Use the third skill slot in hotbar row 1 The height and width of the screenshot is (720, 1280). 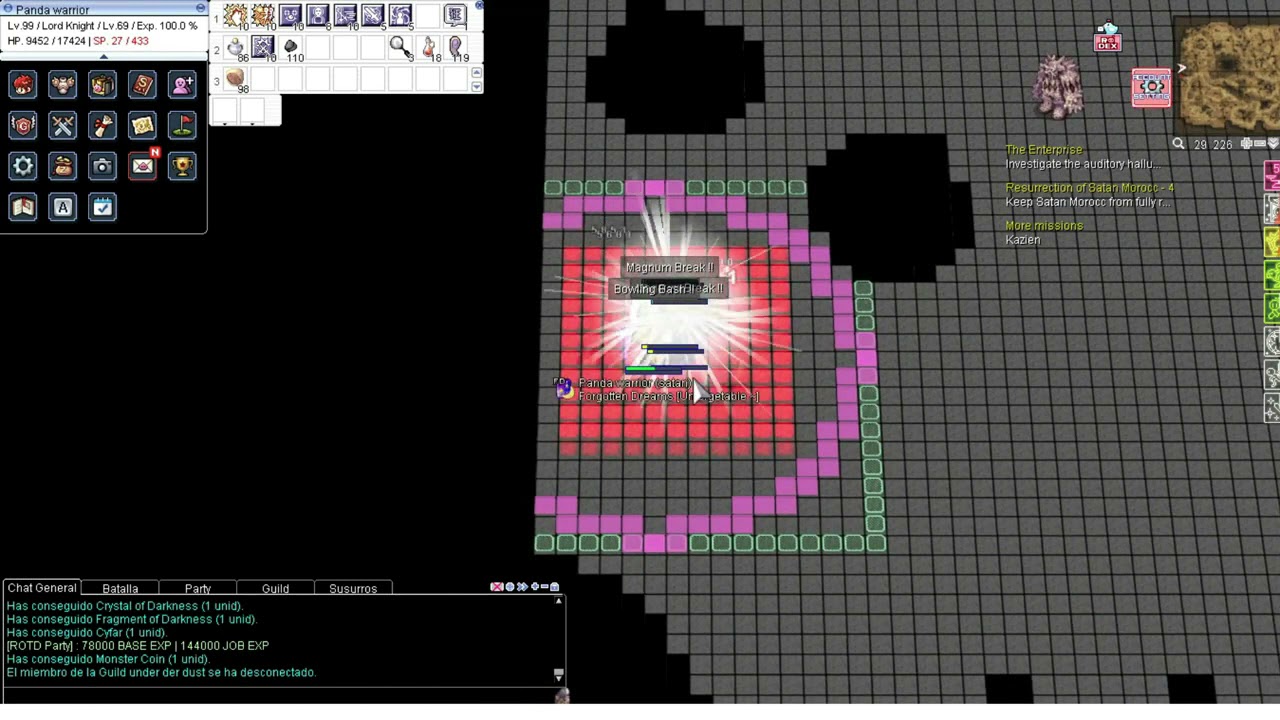click(x=290, y=16)
